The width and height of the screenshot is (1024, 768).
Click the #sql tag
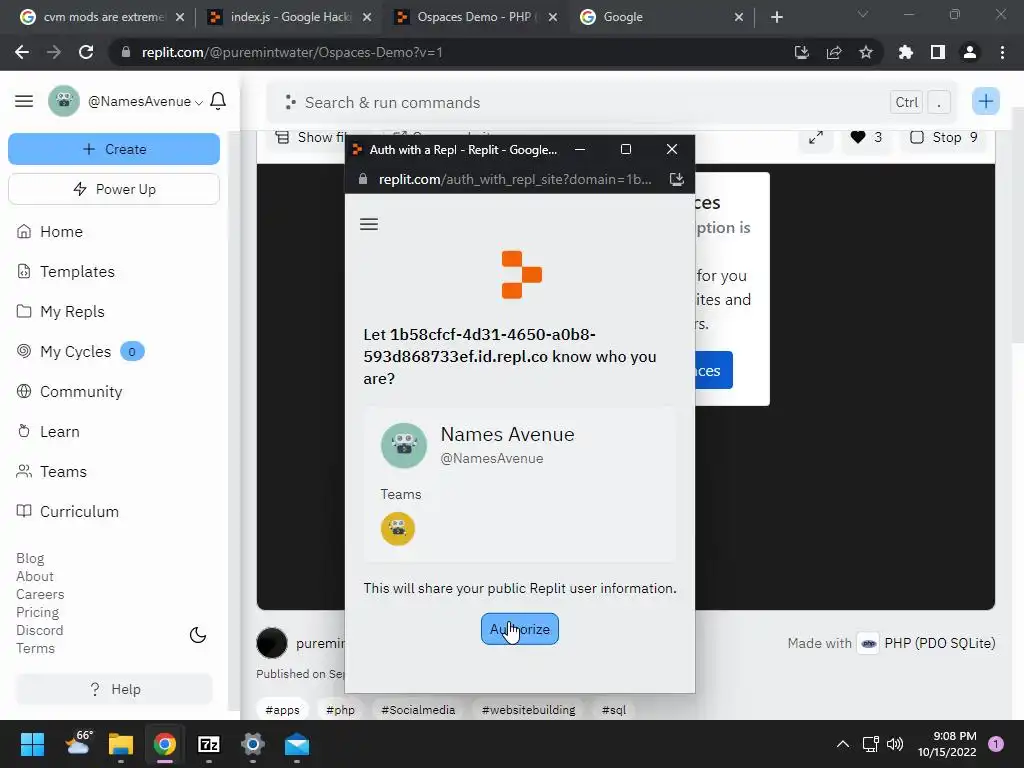613,710
